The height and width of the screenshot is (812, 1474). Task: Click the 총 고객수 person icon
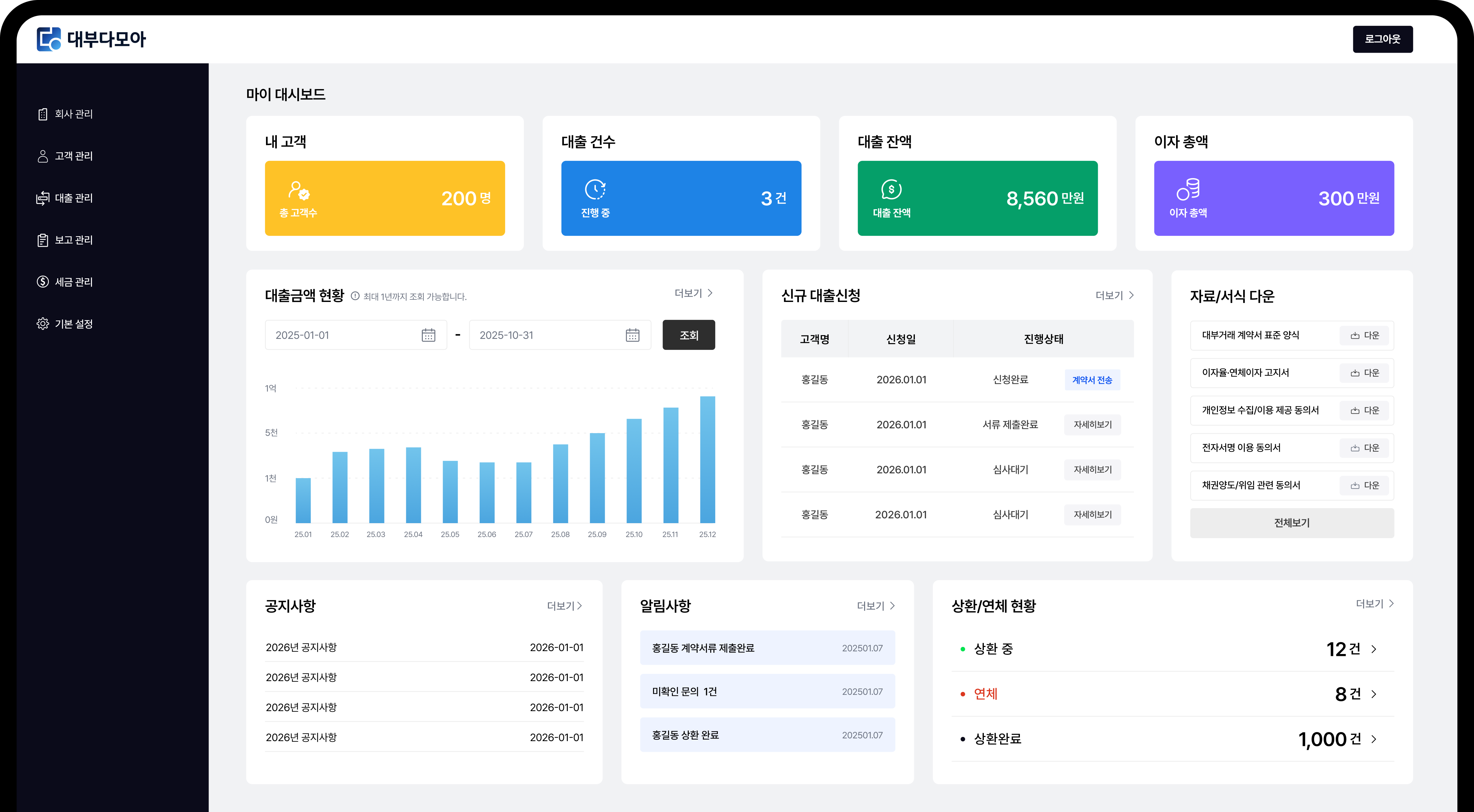coord(299,190)
